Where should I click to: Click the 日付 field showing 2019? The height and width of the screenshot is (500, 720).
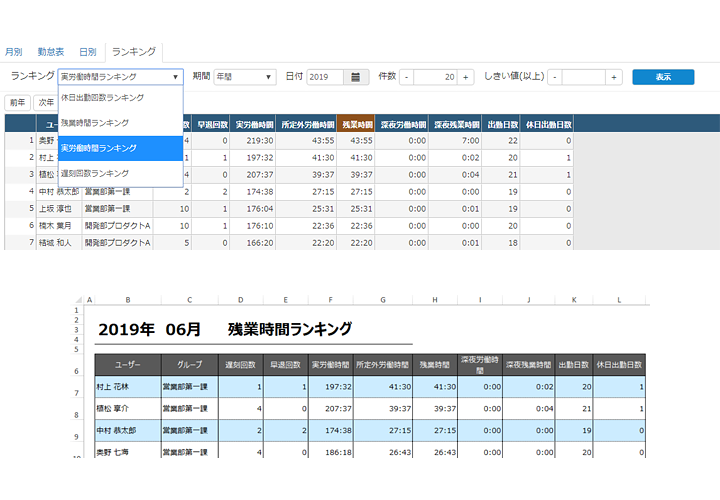click(x=325, y=77)
